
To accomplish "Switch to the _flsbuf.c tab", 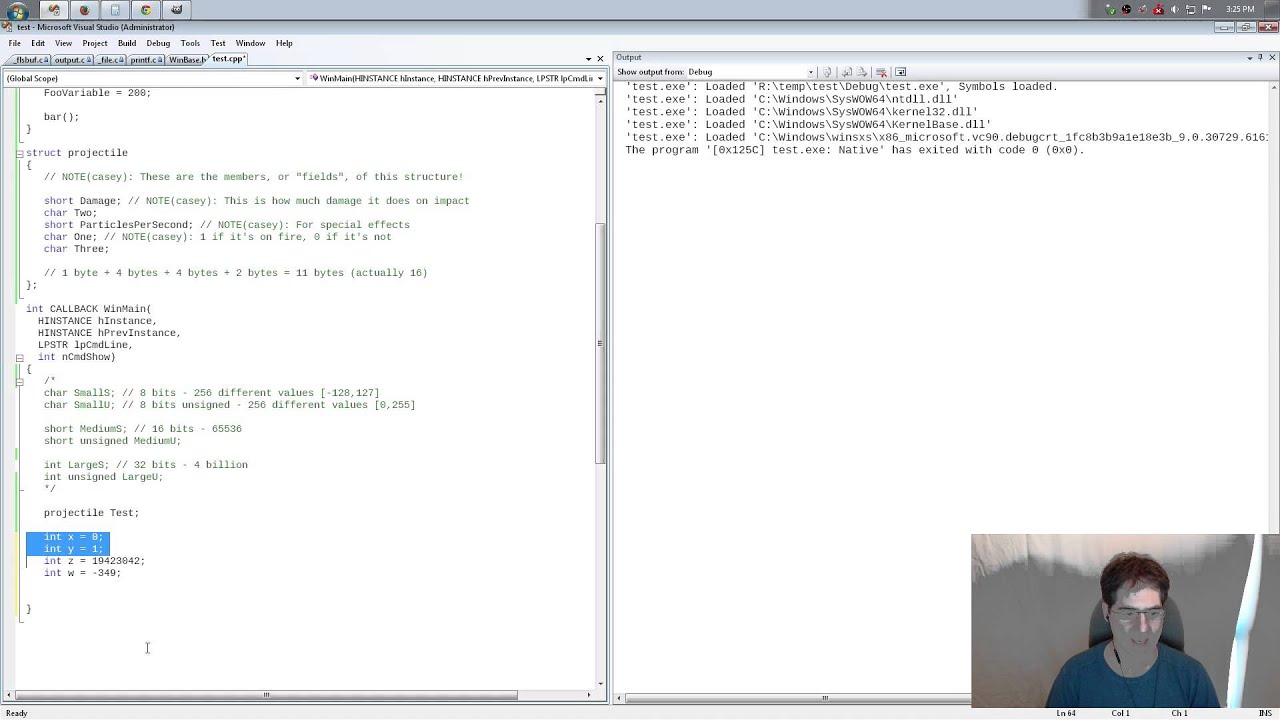I will (x=27, y=60).
